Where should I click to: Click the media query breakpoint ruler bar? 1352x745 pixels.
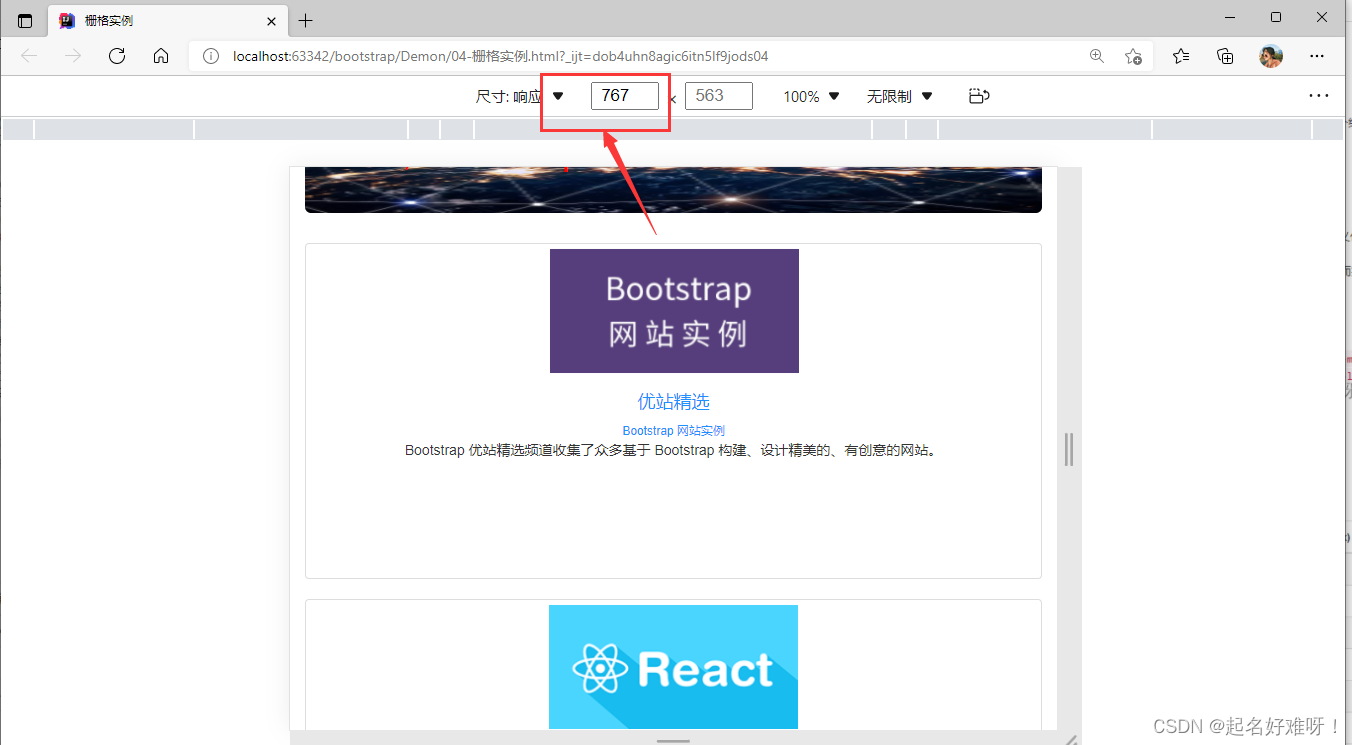point(673,129)
